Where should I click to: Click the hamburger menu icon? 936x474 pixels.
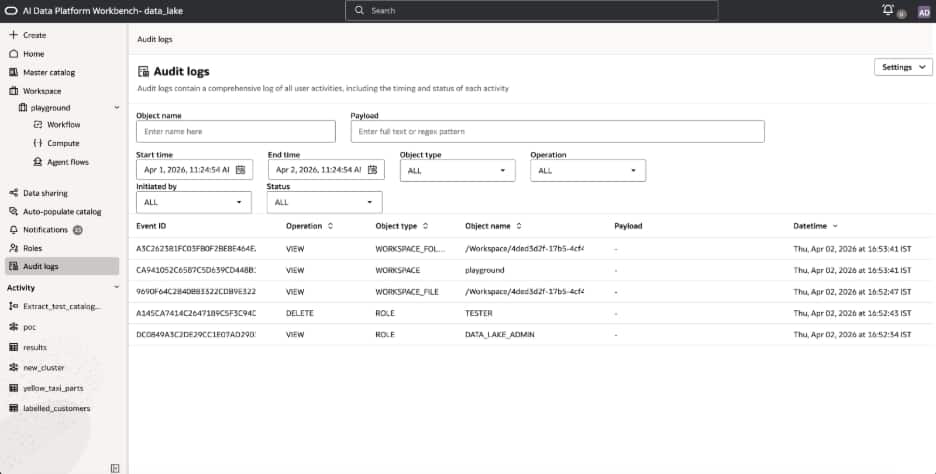(11, 10)
